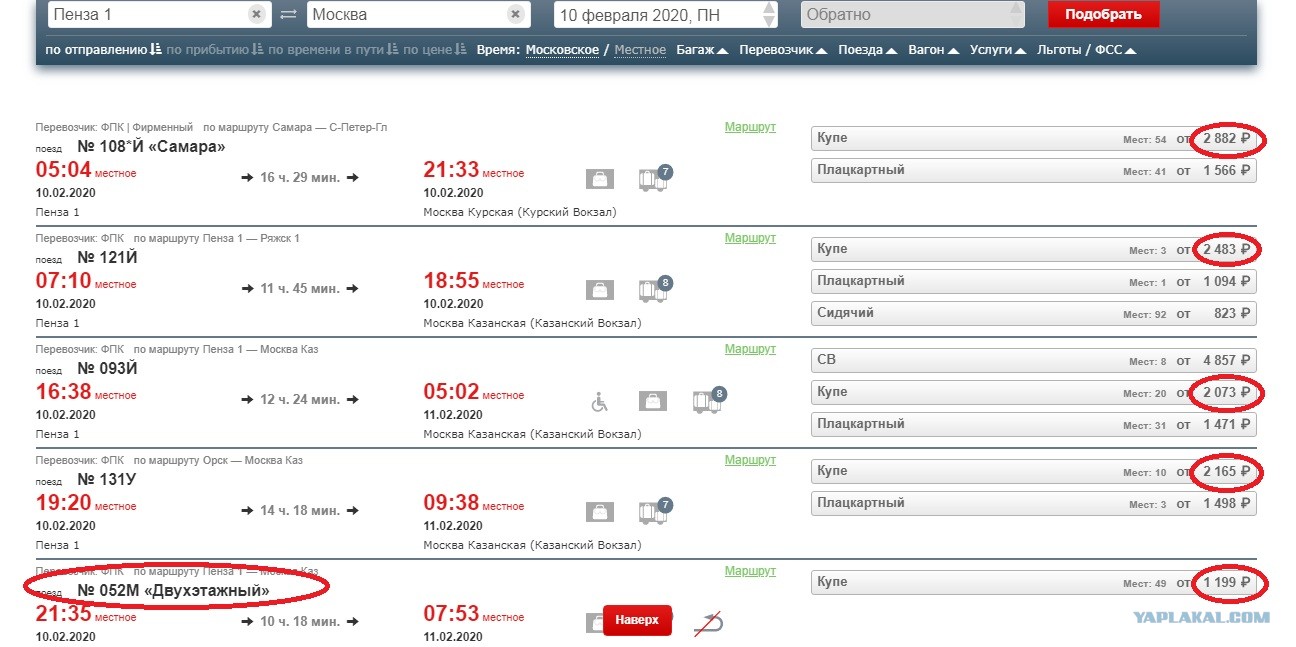Open Маршрут link for train 093Й
The image size is (1296, 647).
click(750, 349)
